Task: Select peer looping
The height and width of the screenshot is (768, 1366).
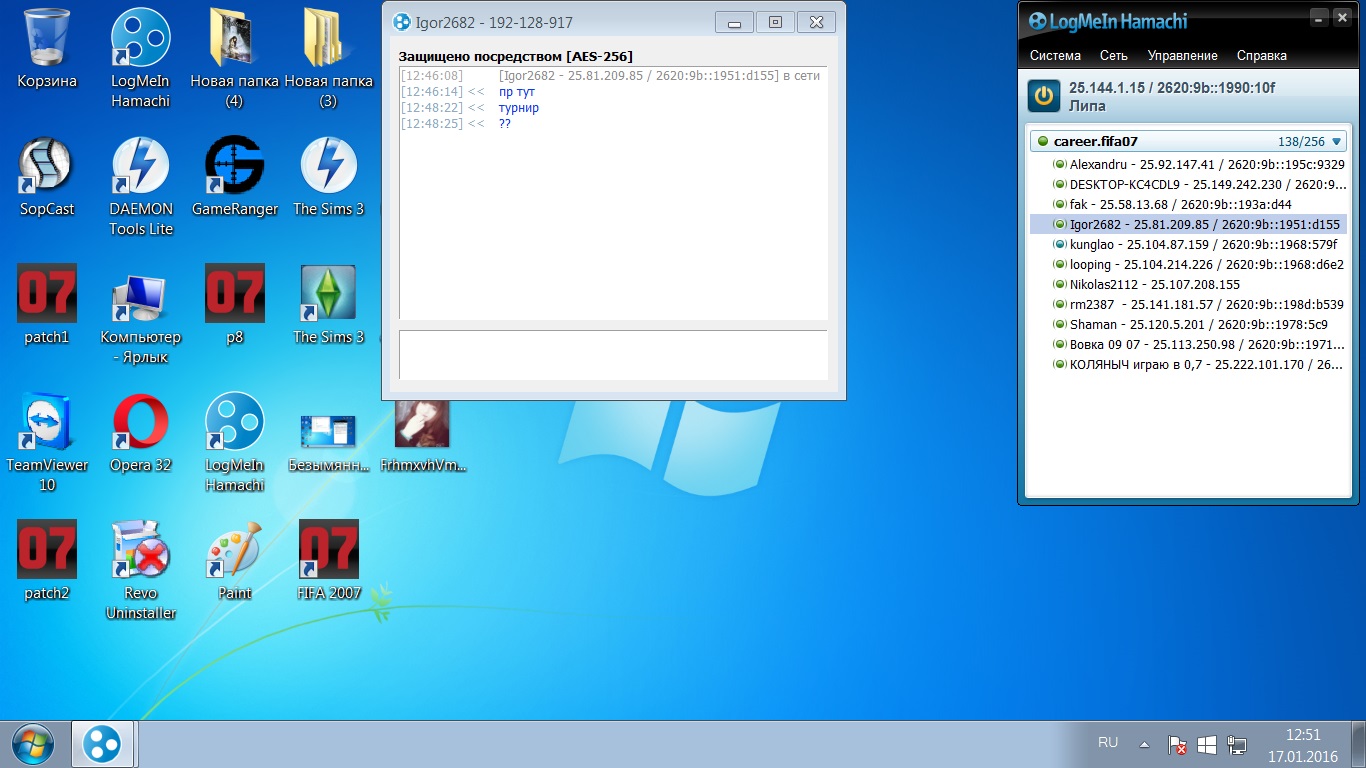Action: point(1189,264)
